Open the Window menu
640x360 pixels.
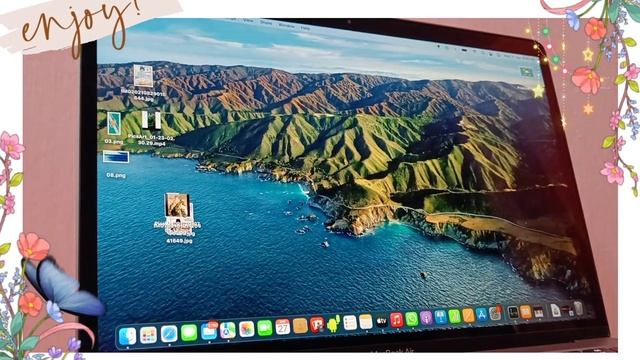point(286,25)
